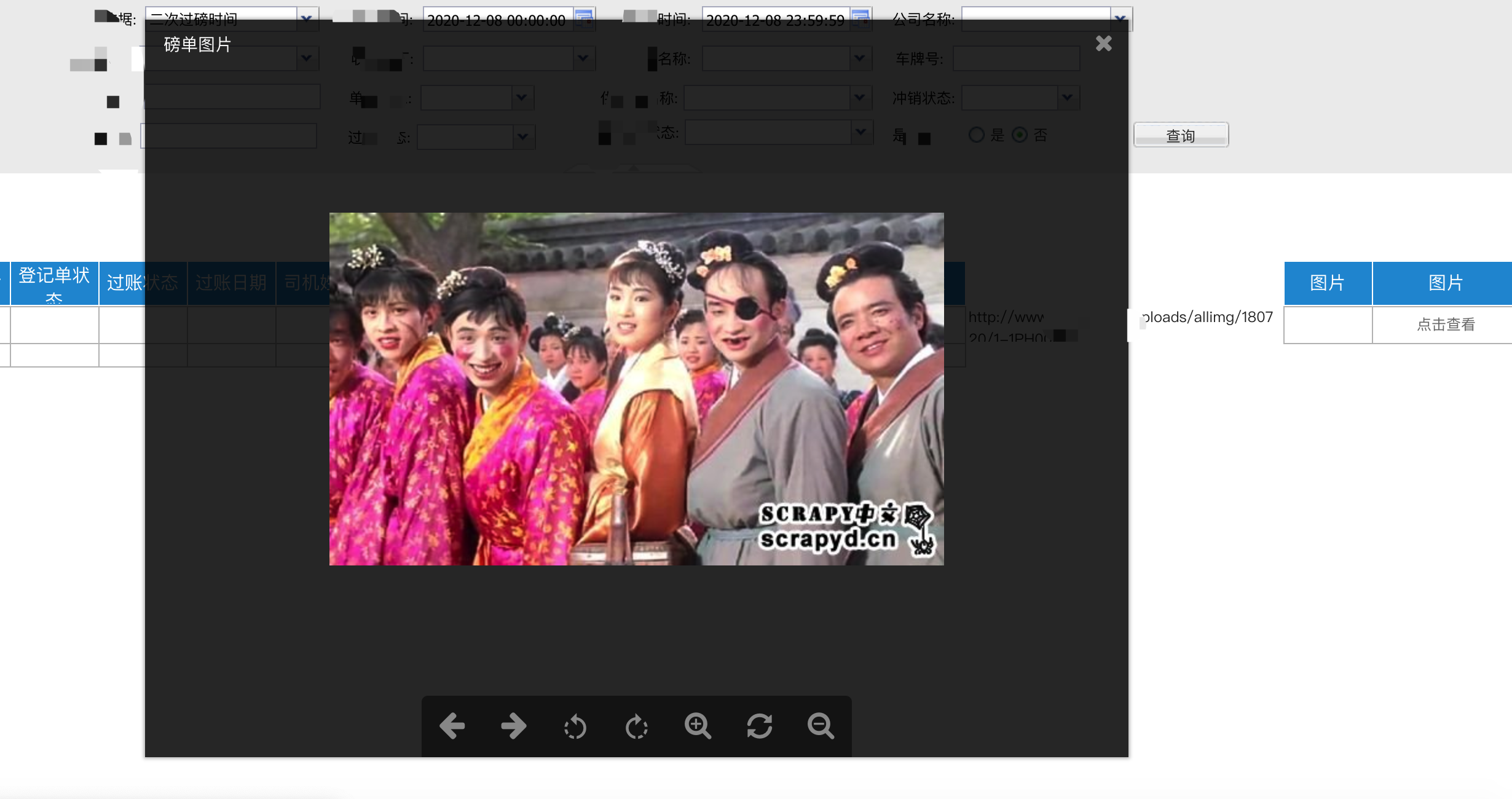This screenshot has height=799, width=1512.
Task: Go to the next image in viewer
Action: (x=513, y=726)
